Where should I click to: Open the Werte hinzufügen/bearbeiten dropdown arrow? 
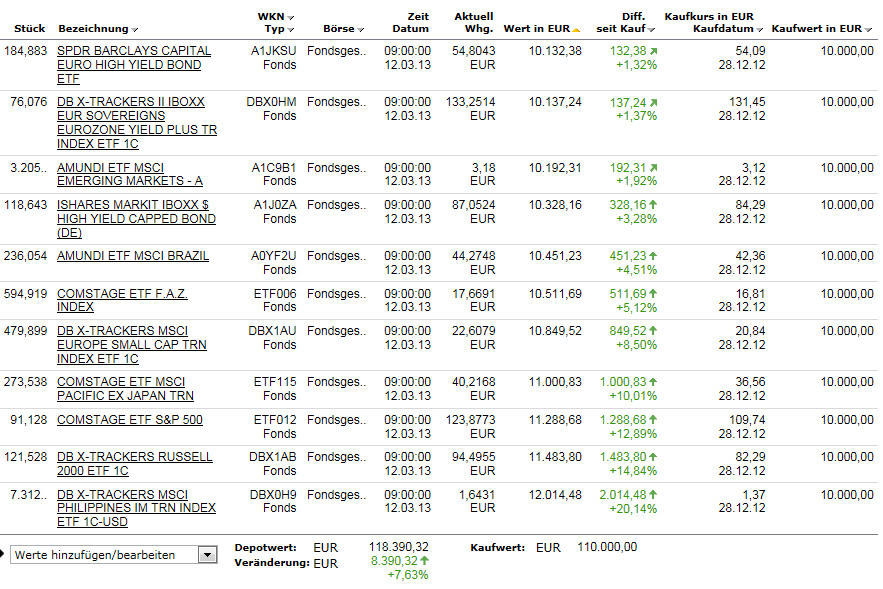[207, 555]
